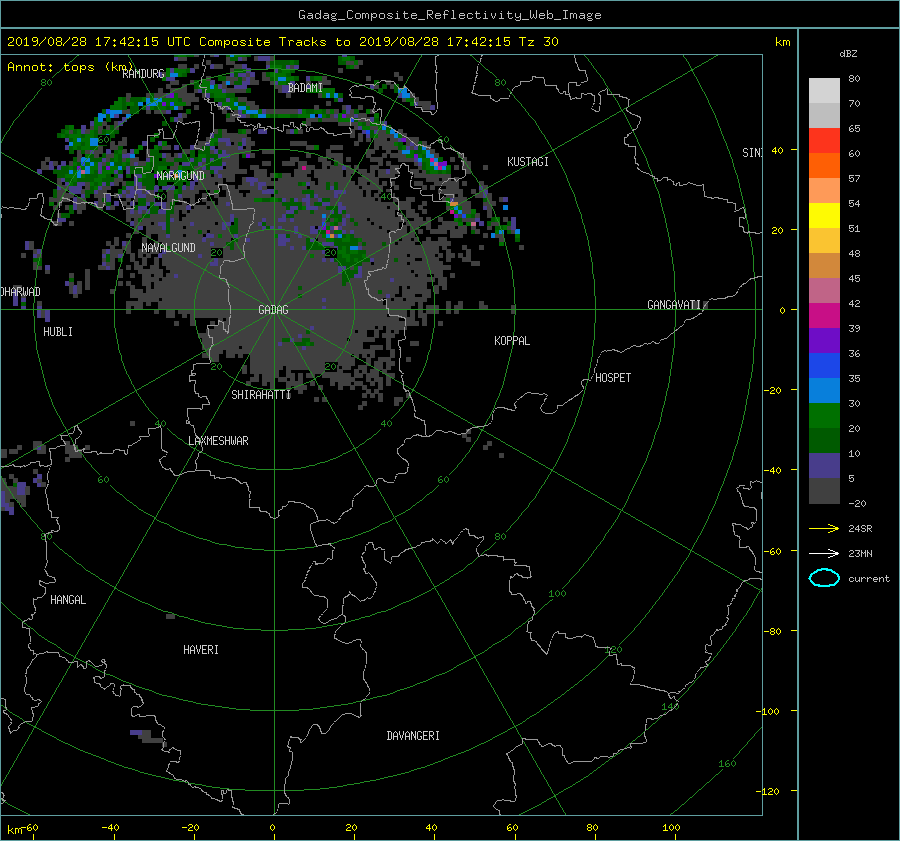Click the HANGAL town label

tap(68, 600)
